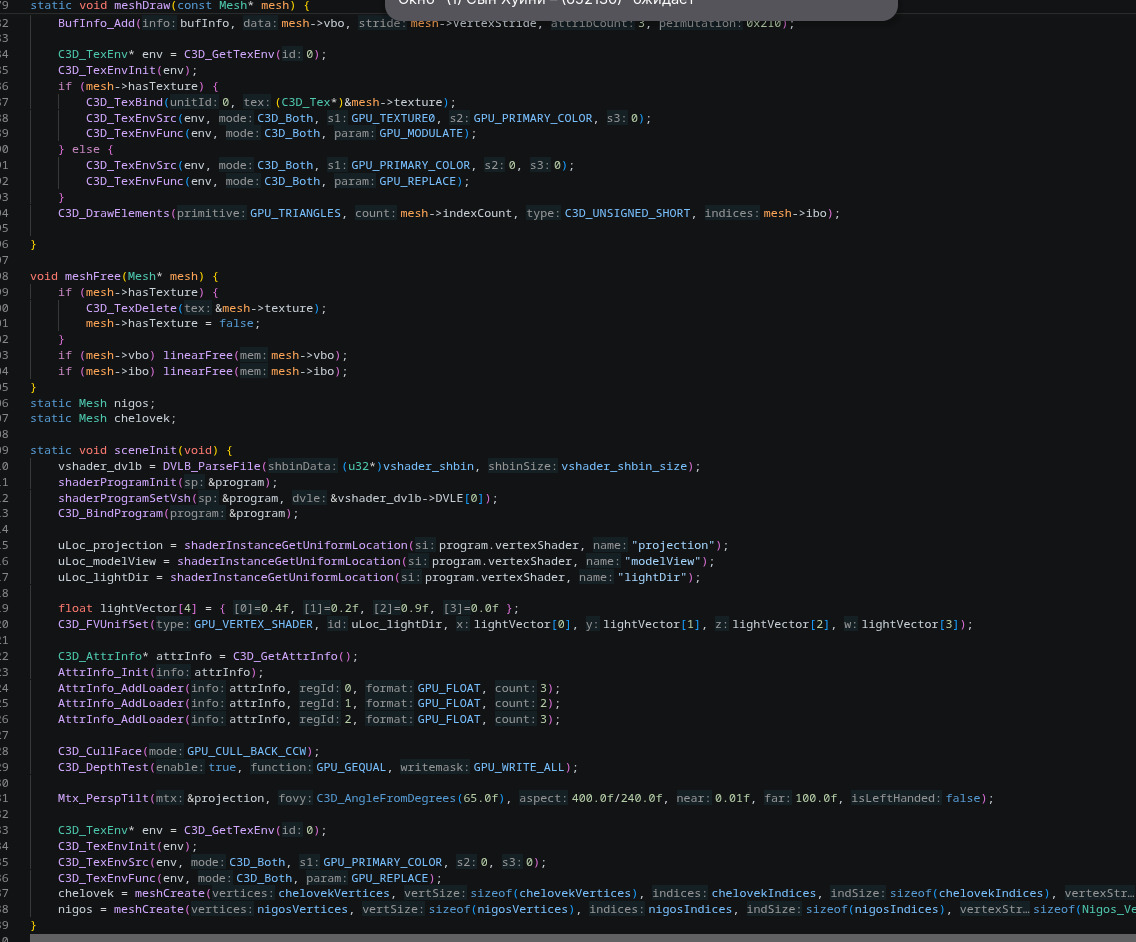
Task: Click meshCreate on the nigos line
Action: (x=149, y=909)
